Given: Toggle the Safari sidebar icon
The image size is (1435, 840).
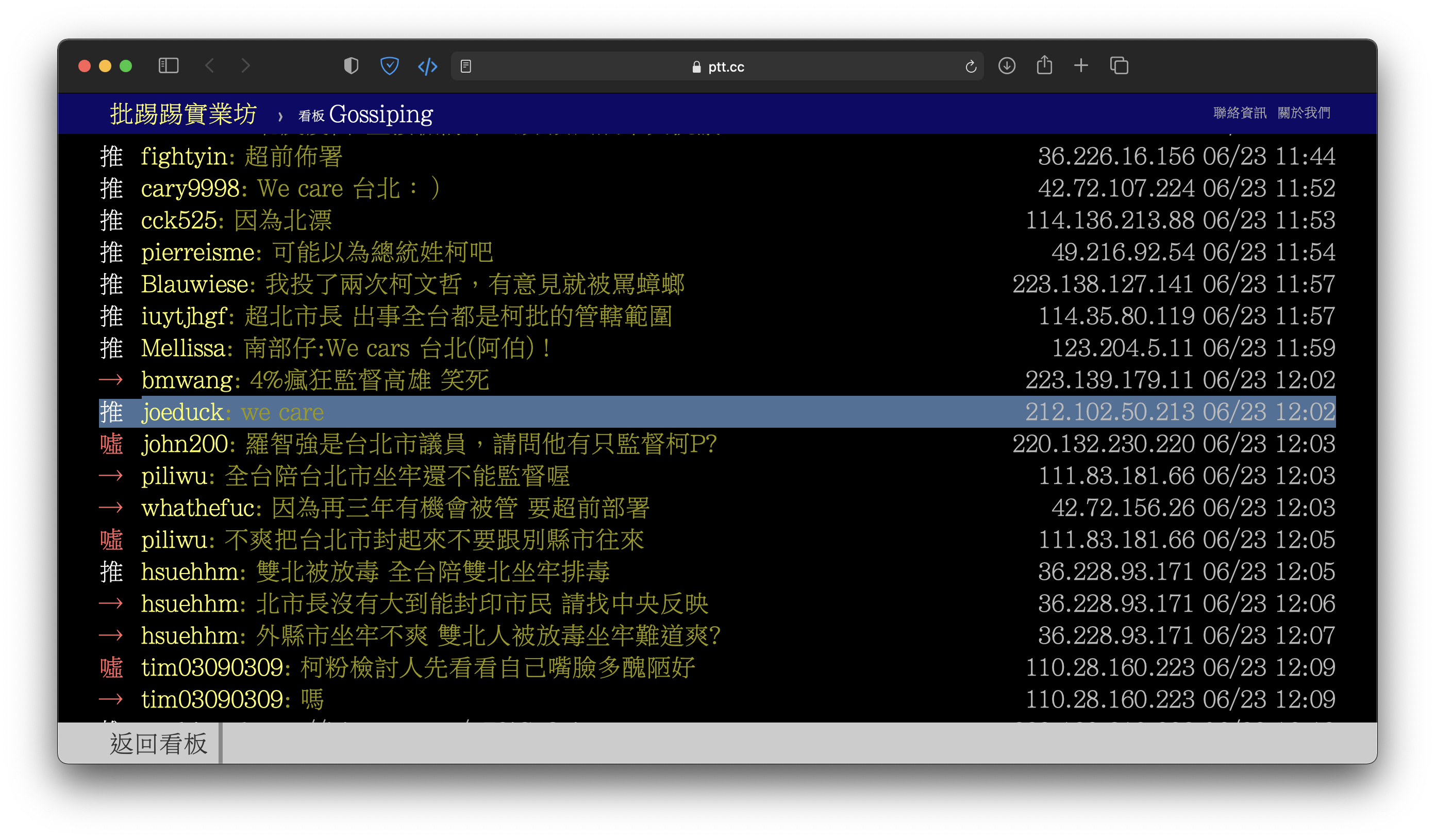Looking at the screenshot, I should pos(168,66).
